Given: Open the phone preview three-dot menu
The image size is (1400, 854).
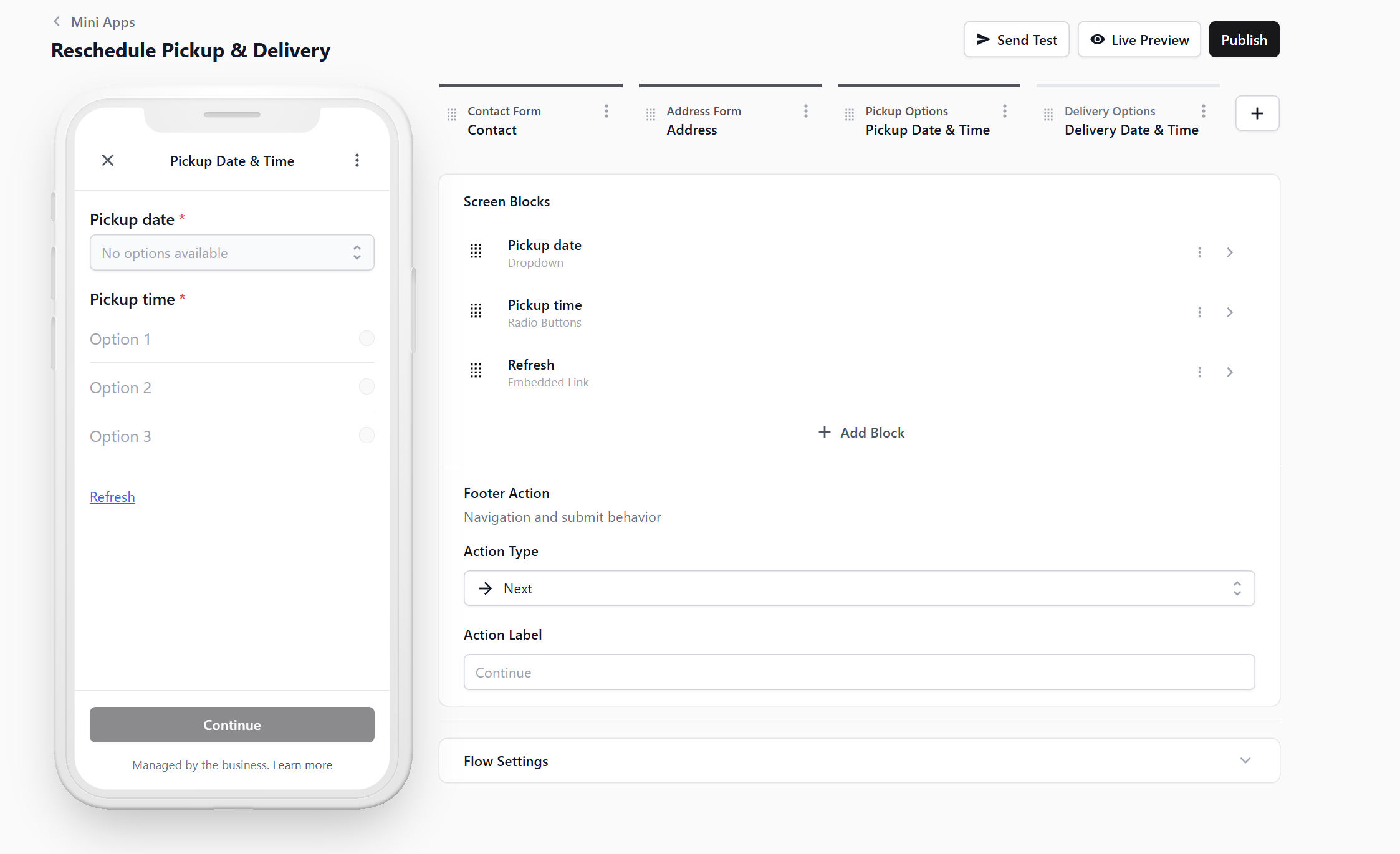Looking at the screenshot, I should [x=357, y=161].
